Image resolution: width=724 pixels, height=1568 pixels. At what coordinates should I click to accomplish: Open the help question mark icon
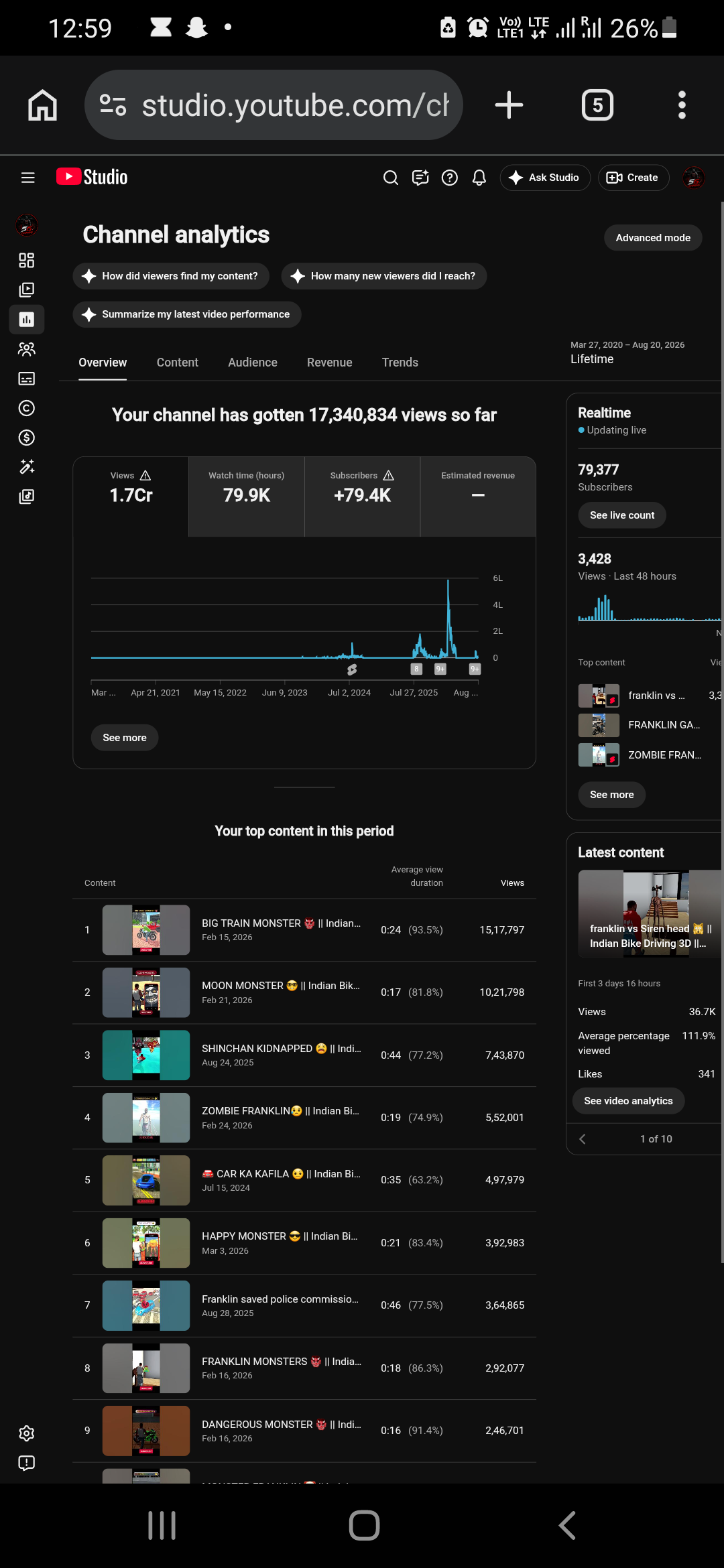click(450, 178)
